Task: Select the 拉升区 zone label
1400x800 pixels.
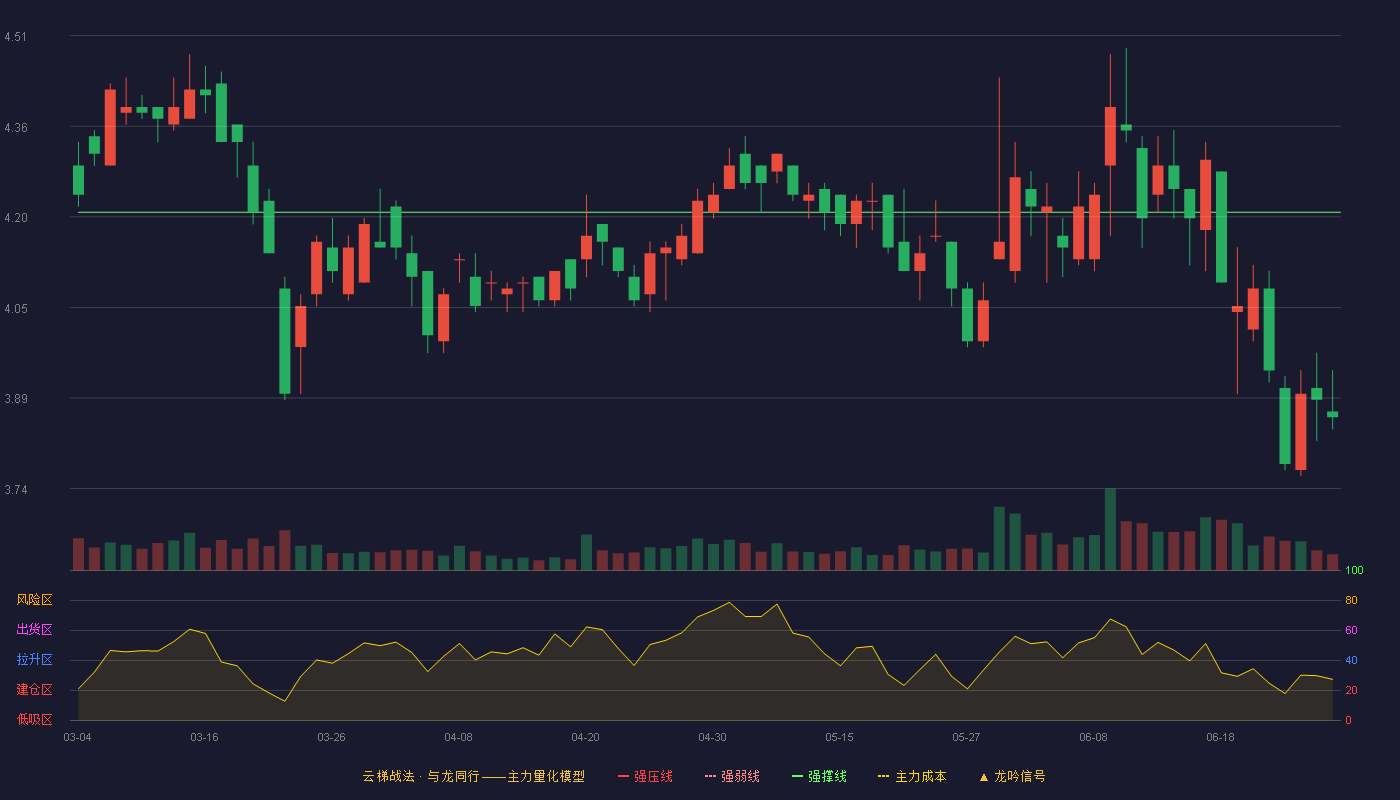Action: pyautogui.click(x=34, y=660)
